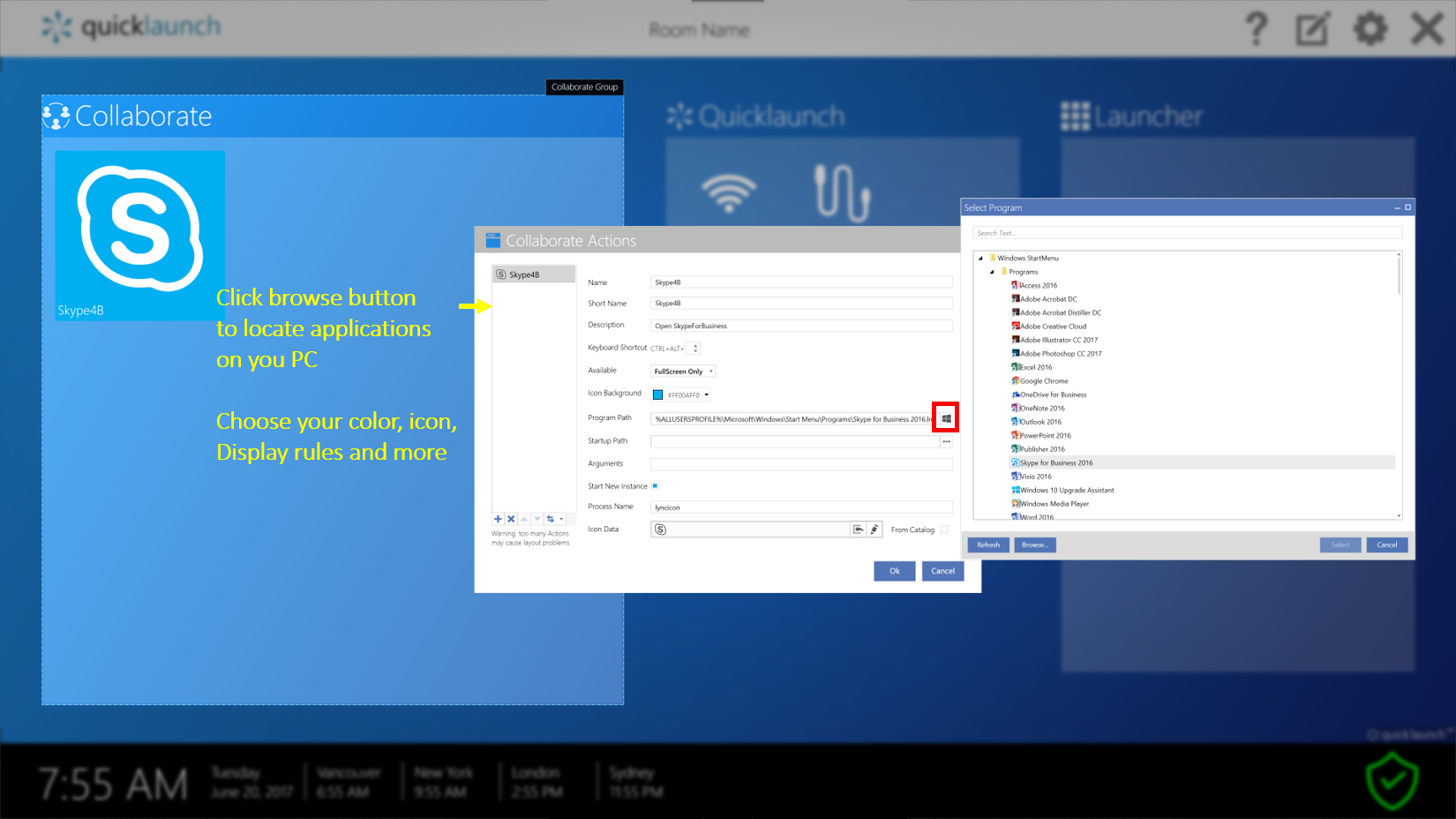Screen dimensions: 1456x819
Task: Click the program list scrollbar down arrow
Action: [x=1400, y=515]
